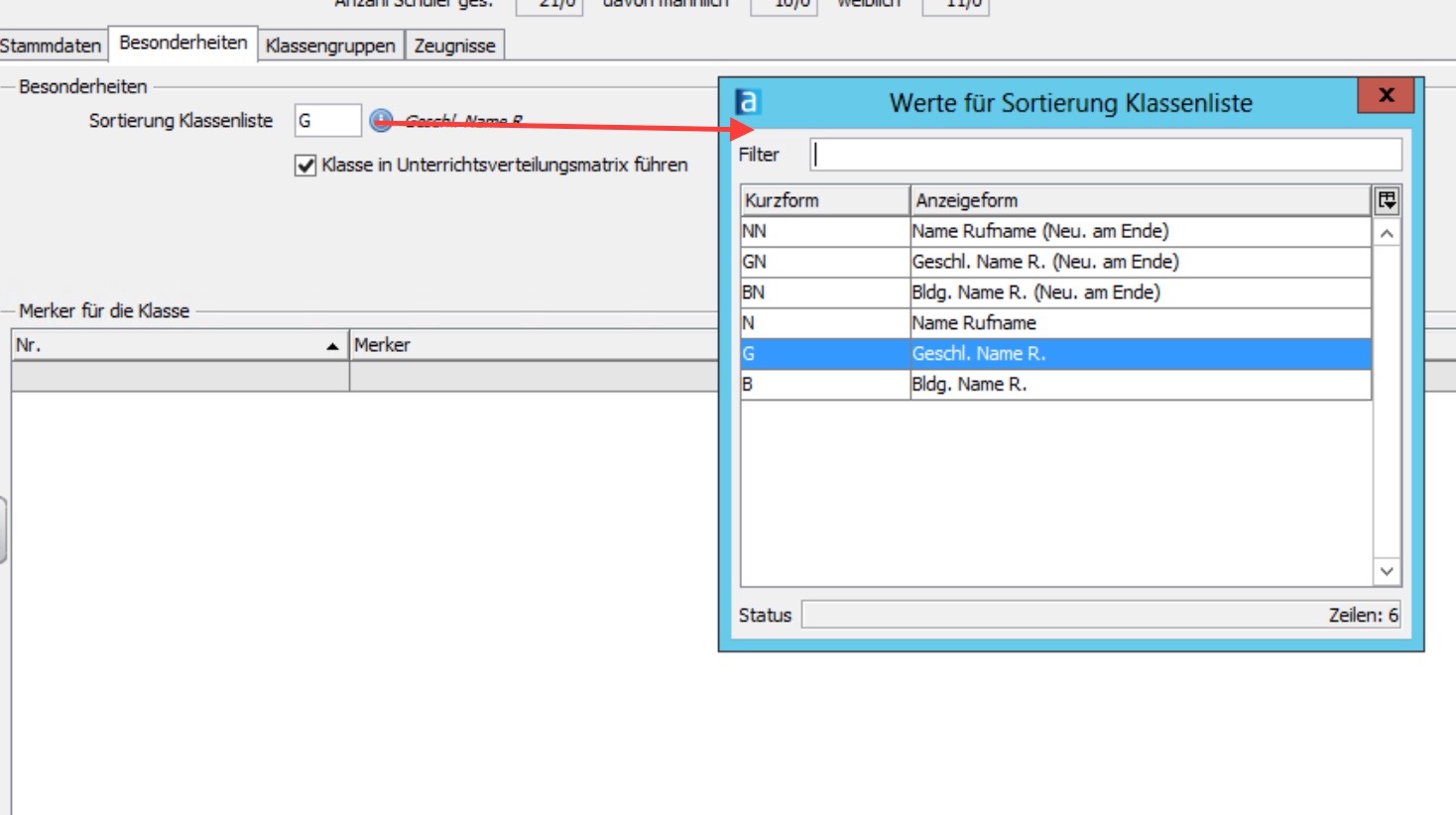Select Bldg. Name R. row with Kurzform B

click(1055, 385)
